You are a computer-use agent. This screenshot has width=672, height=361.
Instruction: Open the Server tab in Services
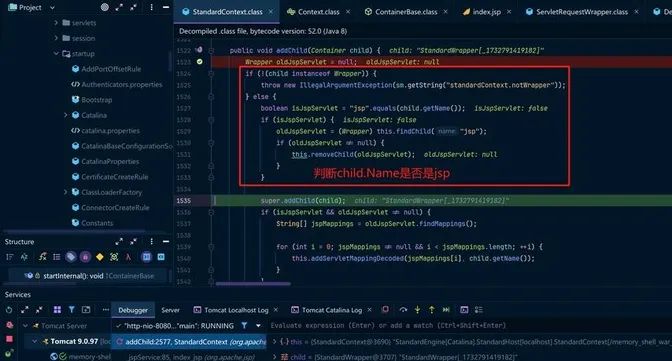170,310
